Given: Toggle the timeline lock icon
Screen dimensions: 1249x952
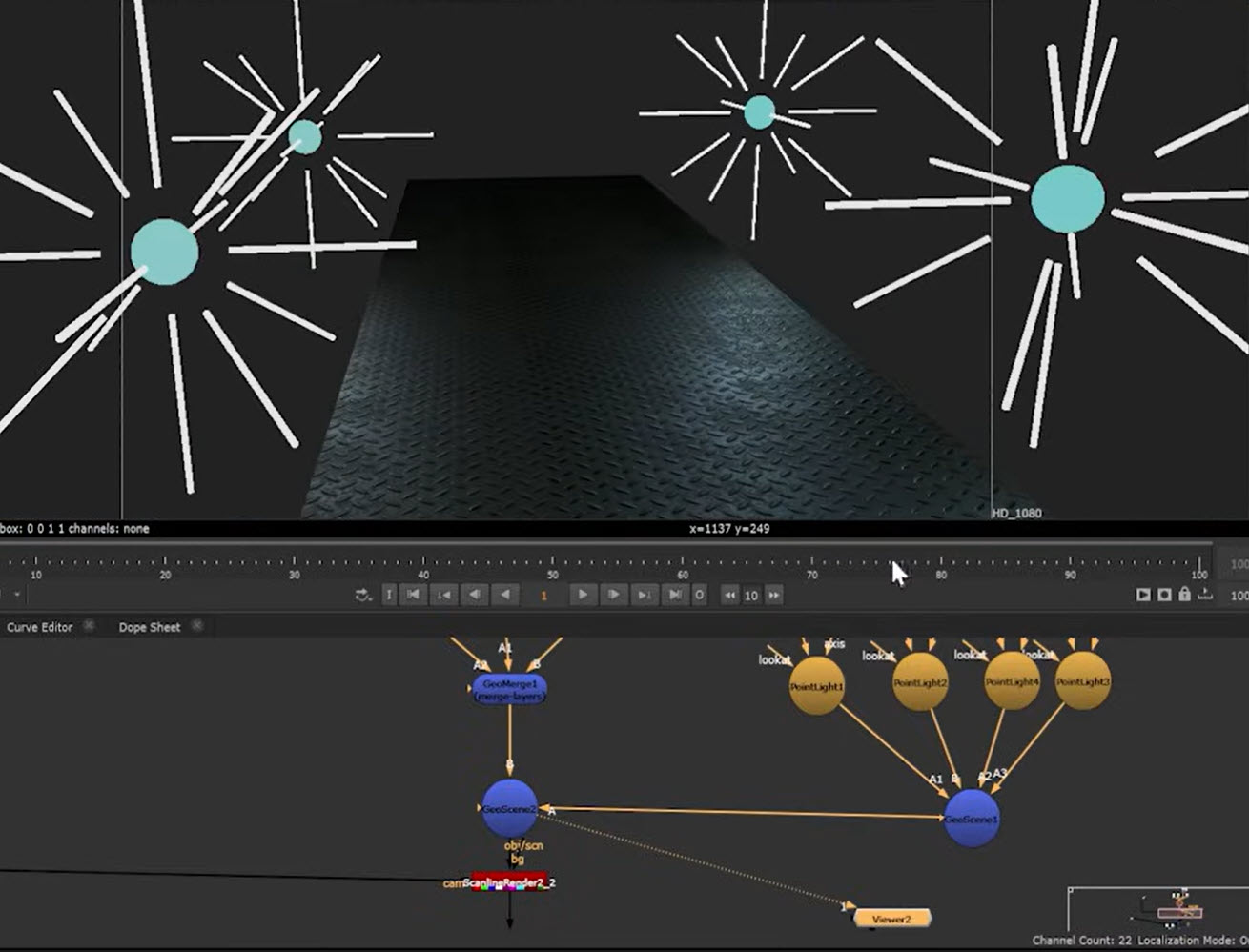Looking at the screenshot, I should coord(1184,595).
